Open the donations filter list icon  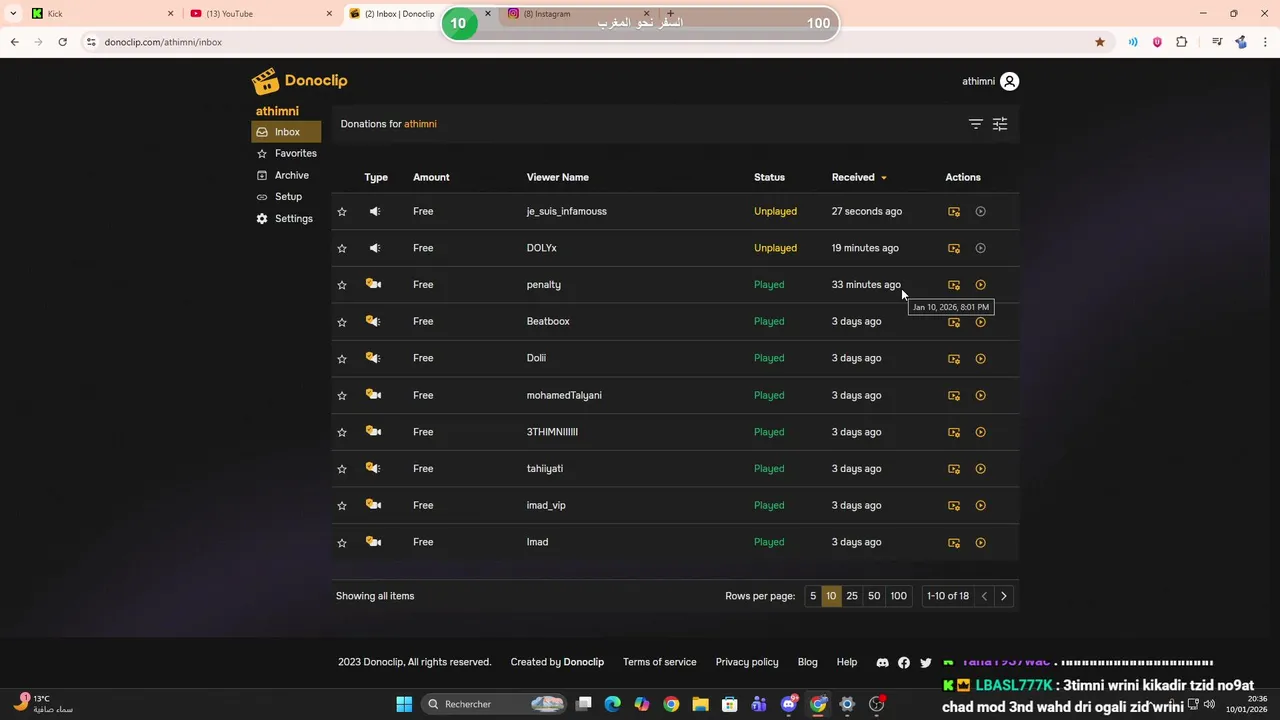(975, 124)
